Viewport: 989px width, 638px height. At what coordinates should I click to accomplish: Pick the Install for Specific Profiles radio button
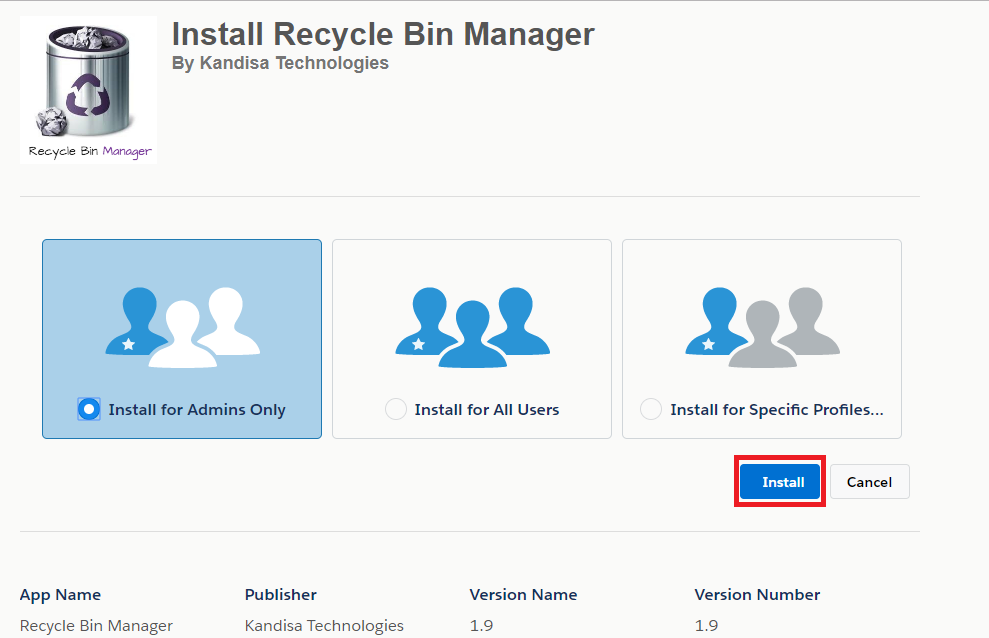point(650,409)
